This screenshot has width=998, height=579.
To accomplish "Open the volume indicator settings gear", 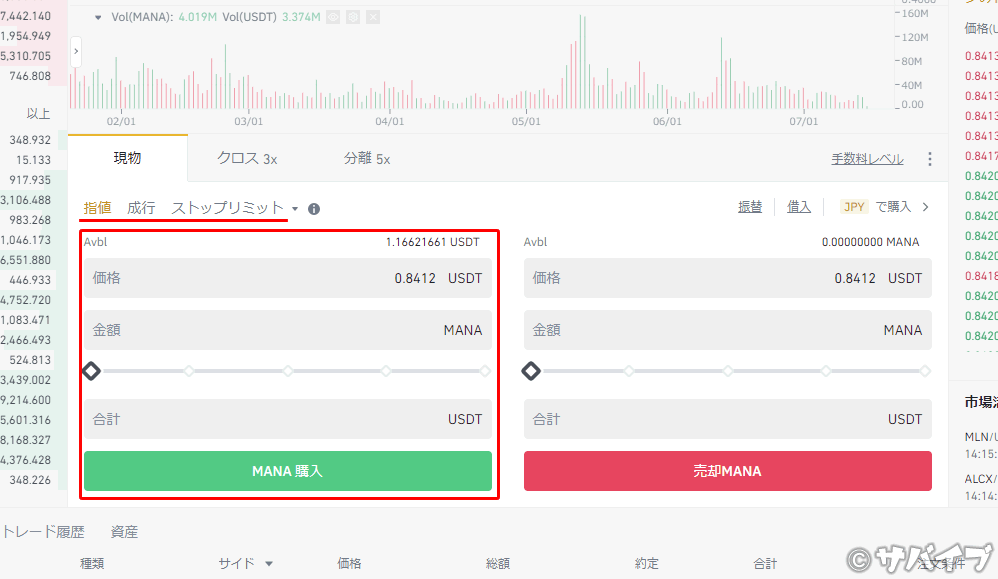I will (x=353, y=17).
